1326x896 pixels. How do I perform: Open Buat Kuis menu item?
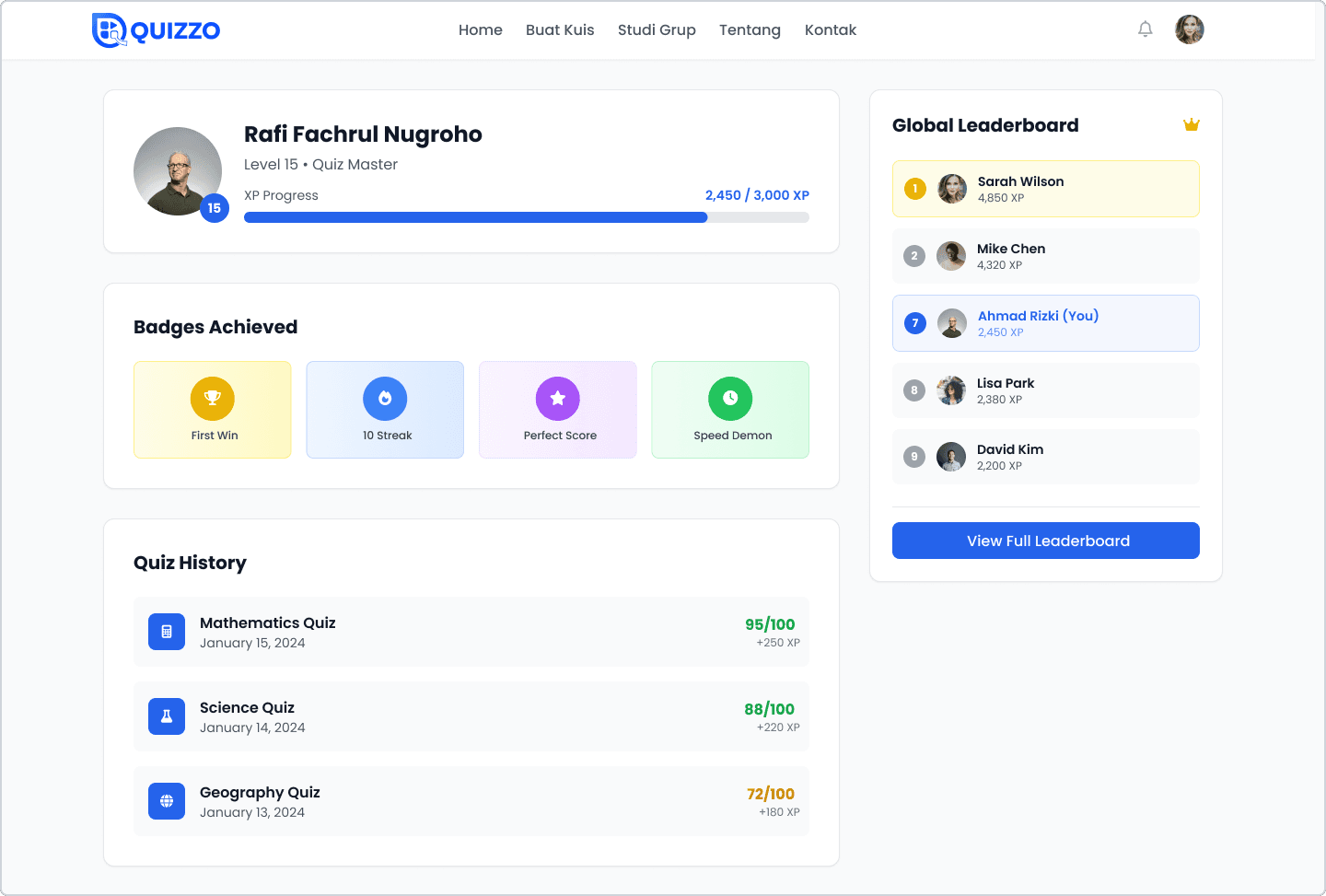coord(560,30)
